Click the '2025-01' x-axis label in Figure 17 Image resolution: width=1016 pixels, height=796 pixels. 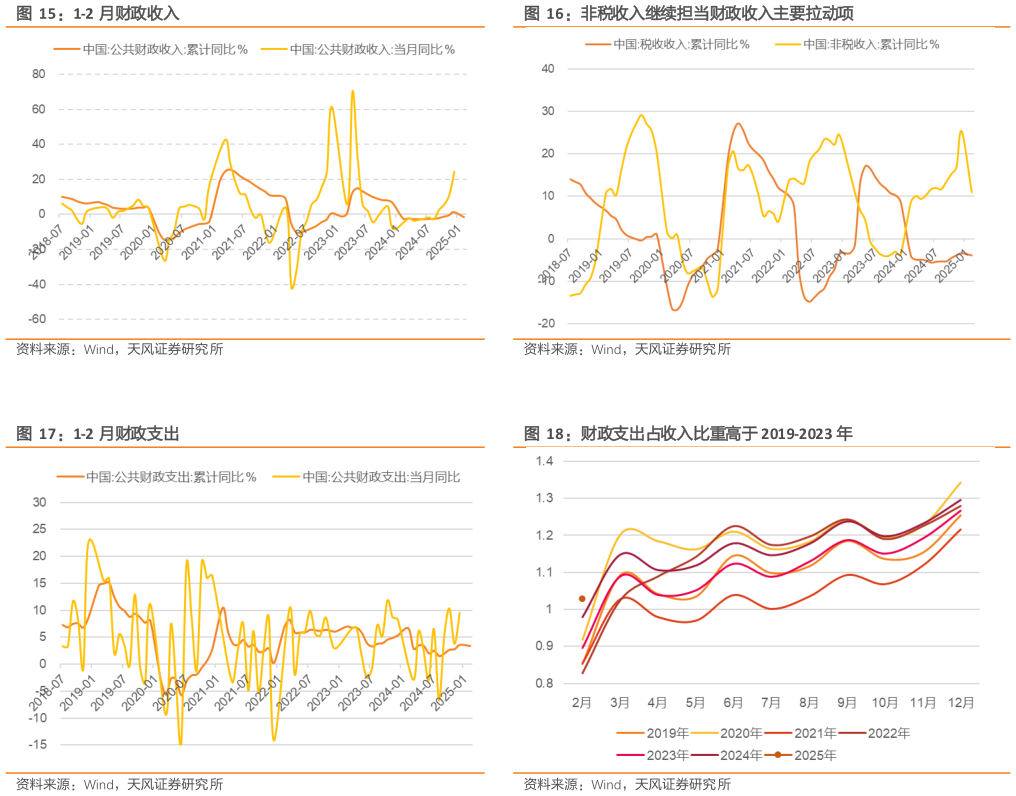(449, 693)
